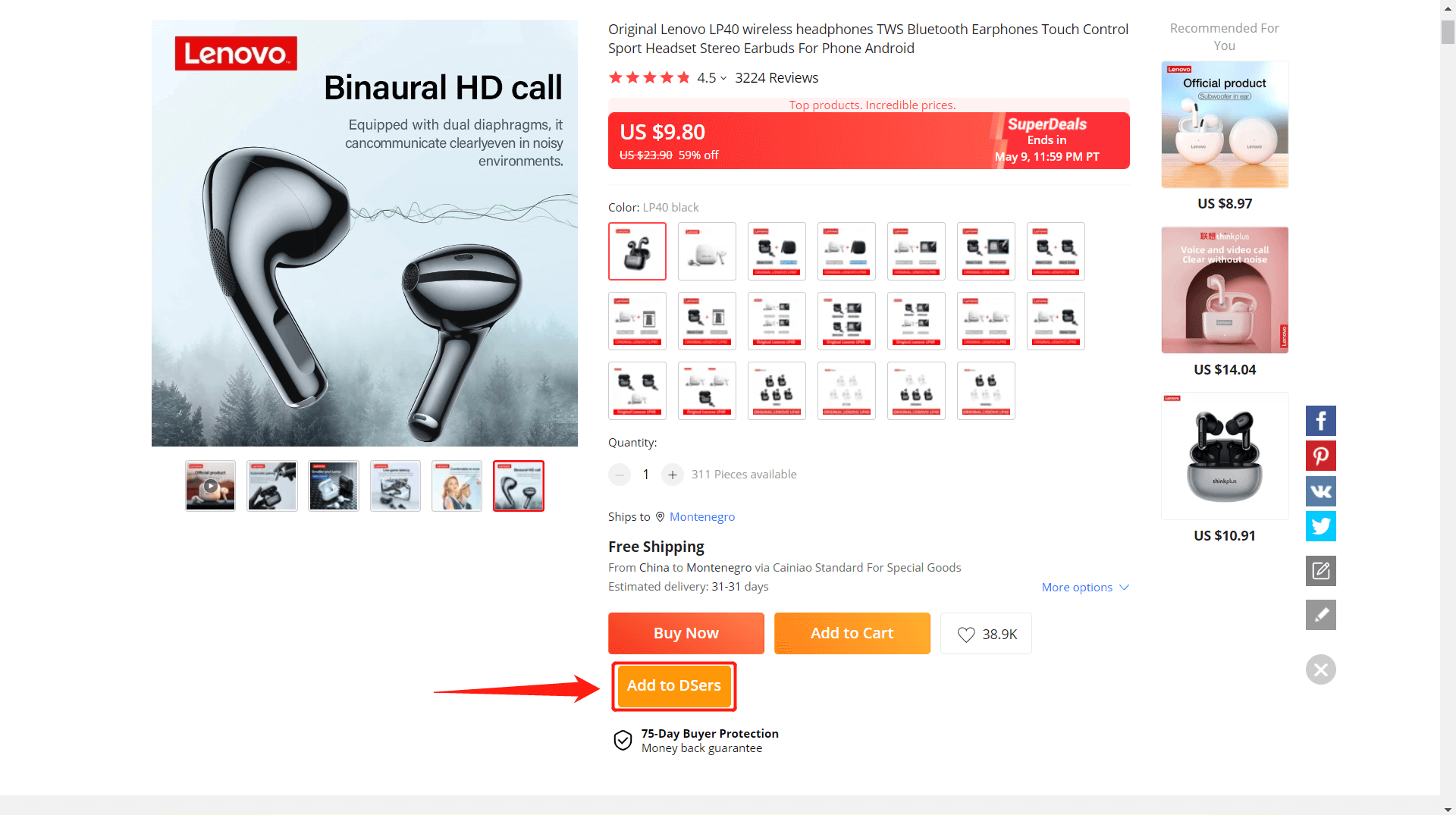
Task: Play the product video thumbnail
Action: pyautogui.click(x=210, y=486)
